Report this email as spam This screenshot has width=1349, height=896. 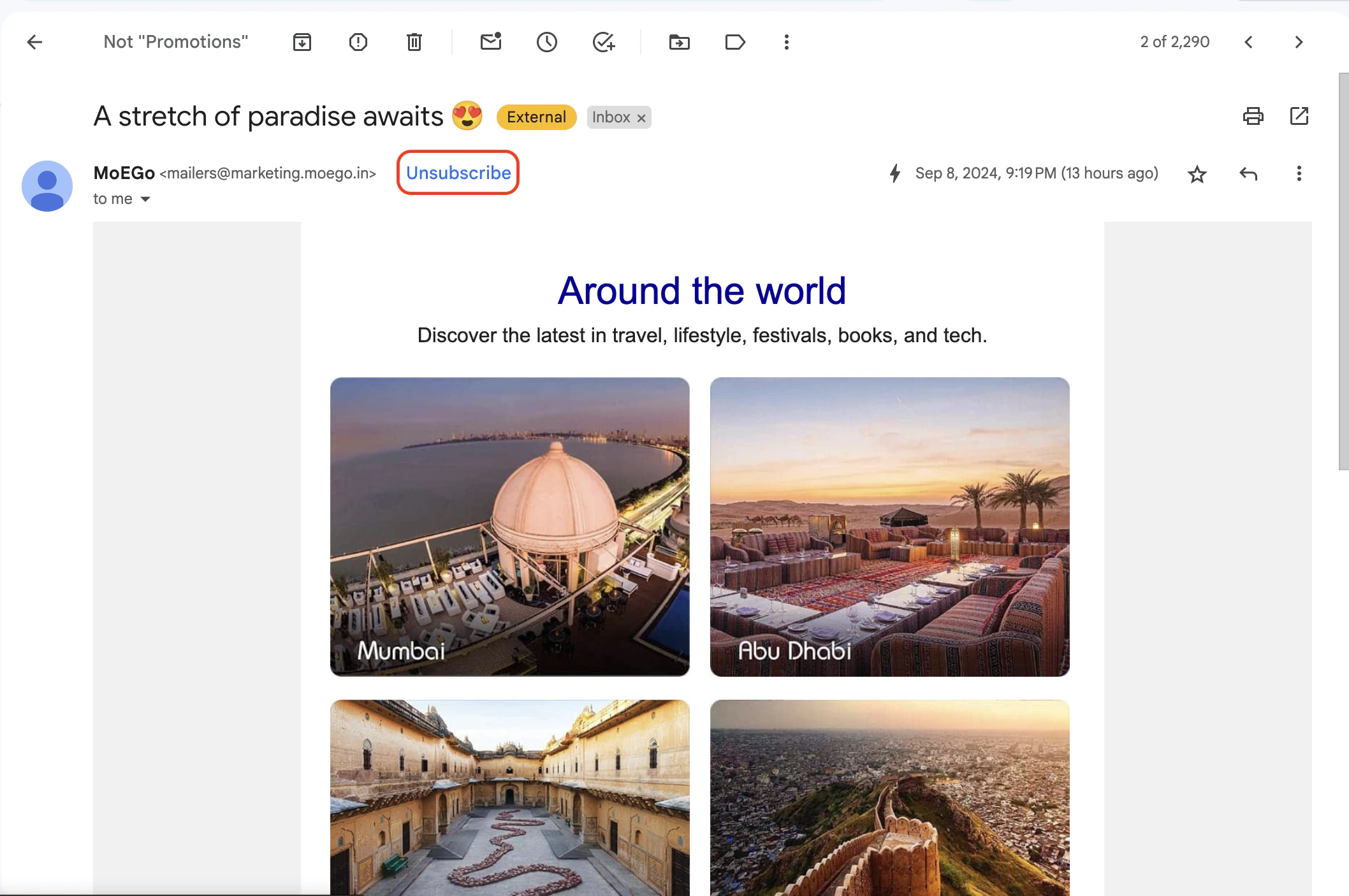click(358, 42)
